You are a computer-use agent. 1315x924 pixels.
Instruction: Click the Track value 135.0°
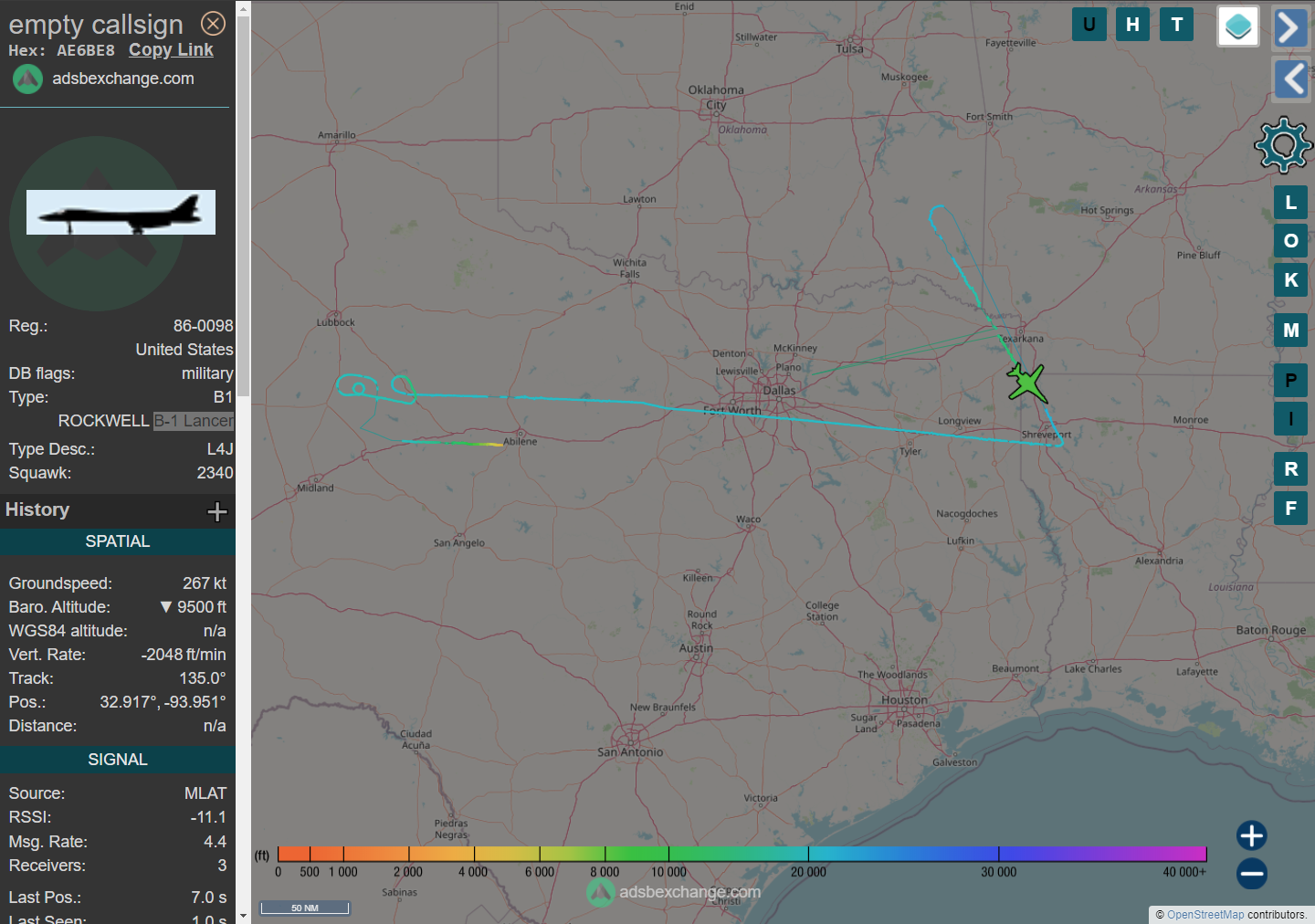coord(202,678)
